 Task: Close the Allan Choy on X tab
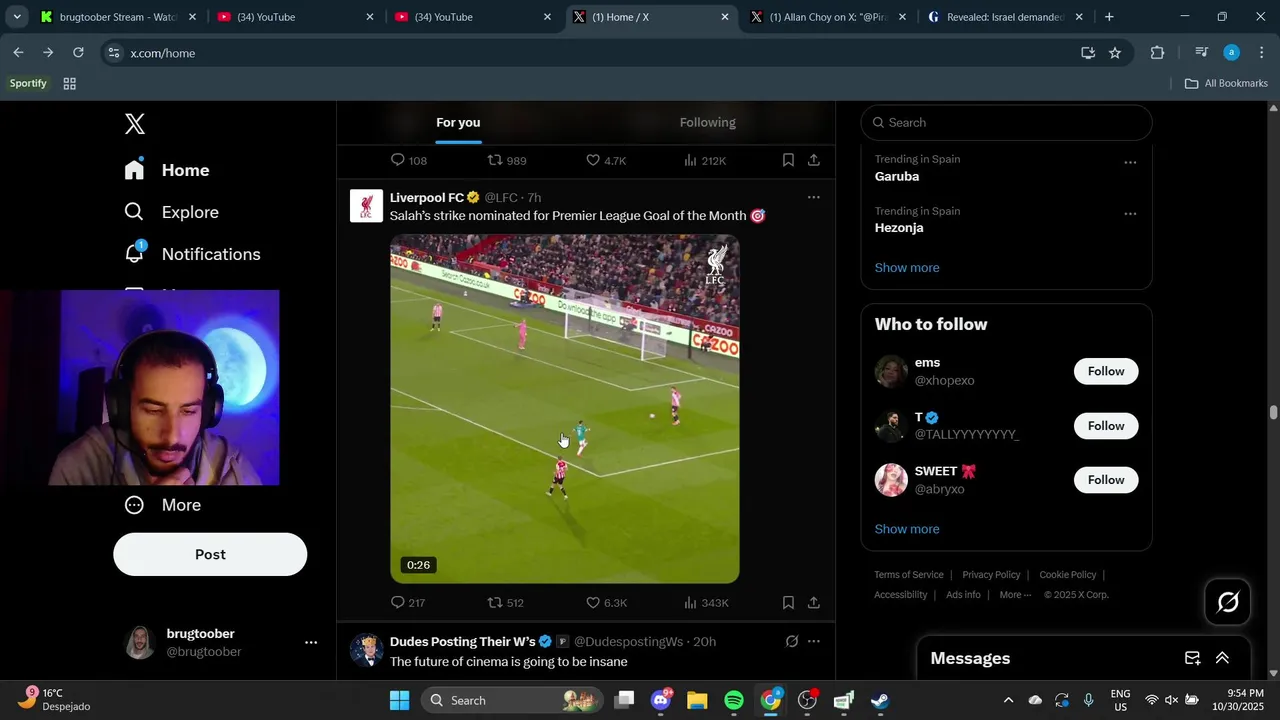tap(902, 17)
